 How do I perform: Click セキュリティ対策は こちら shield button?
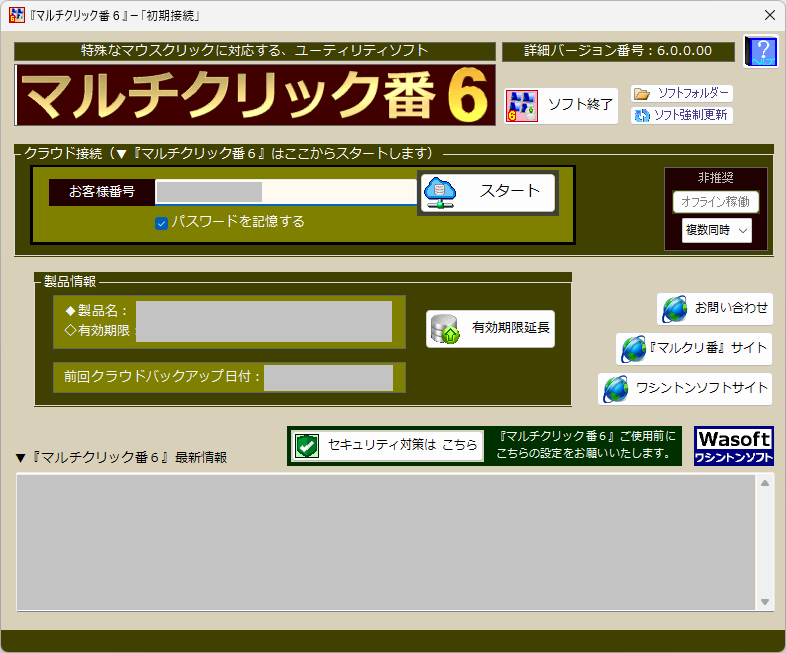tap(387, 446)
